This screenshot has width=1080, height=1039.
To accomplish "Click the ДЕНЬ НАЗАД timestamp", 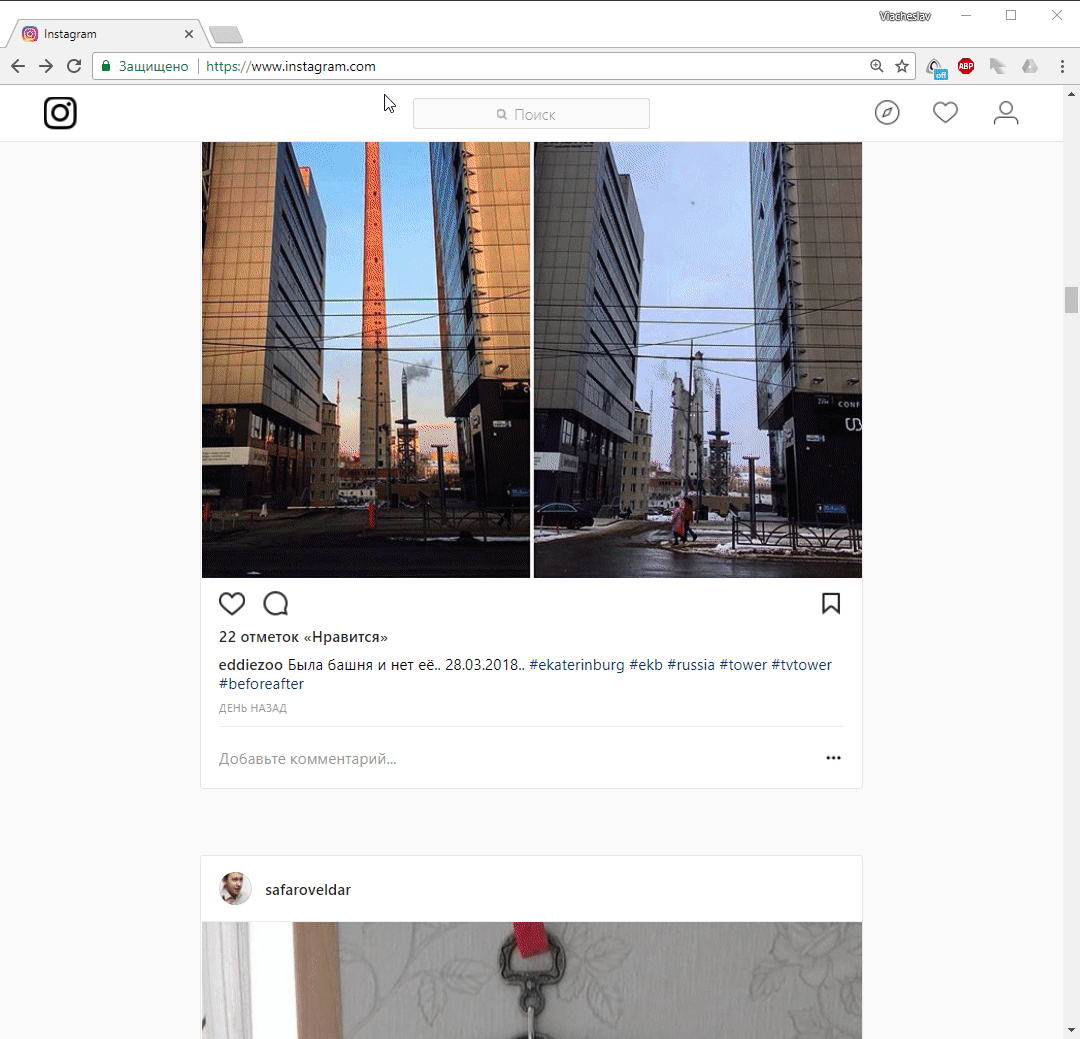I will [x=252, y=708].
